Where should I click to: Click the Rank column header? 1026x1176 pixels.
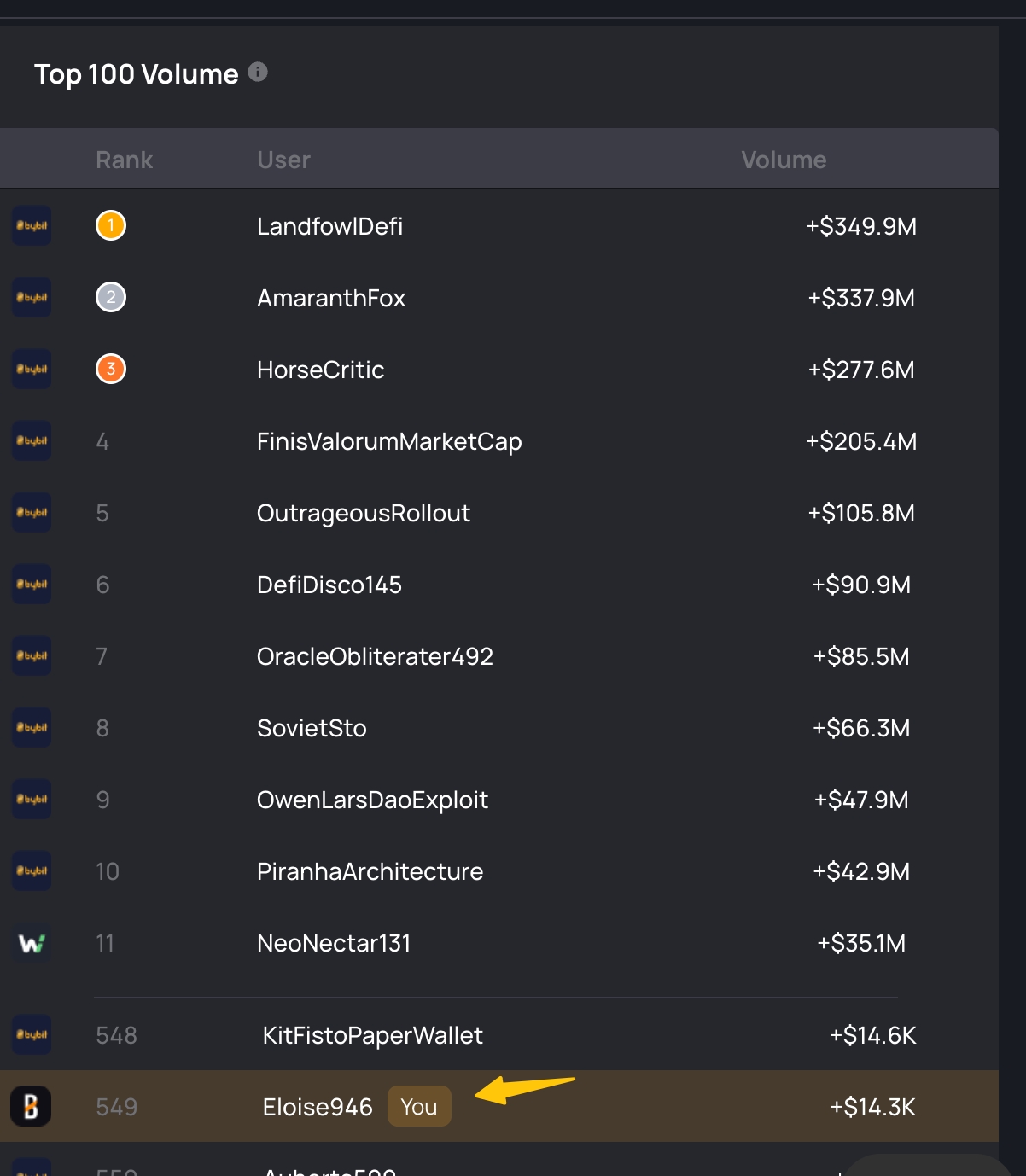pos(125,160)
